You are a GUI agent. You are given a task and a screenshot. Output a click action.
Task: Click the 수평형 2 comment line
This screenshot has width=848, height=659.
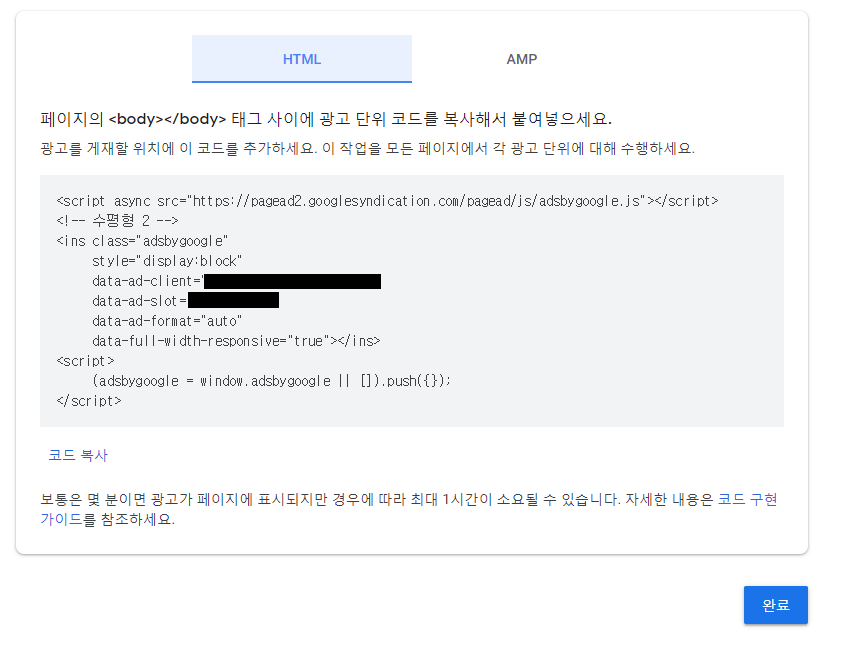click(117, 221)
